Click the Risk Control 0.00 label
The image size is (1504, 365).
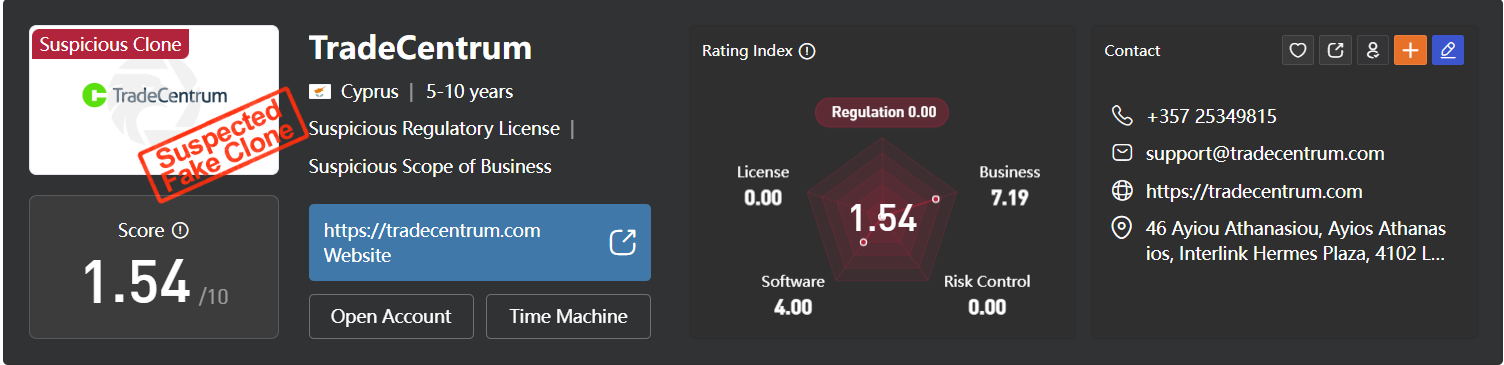click(987, 294)
